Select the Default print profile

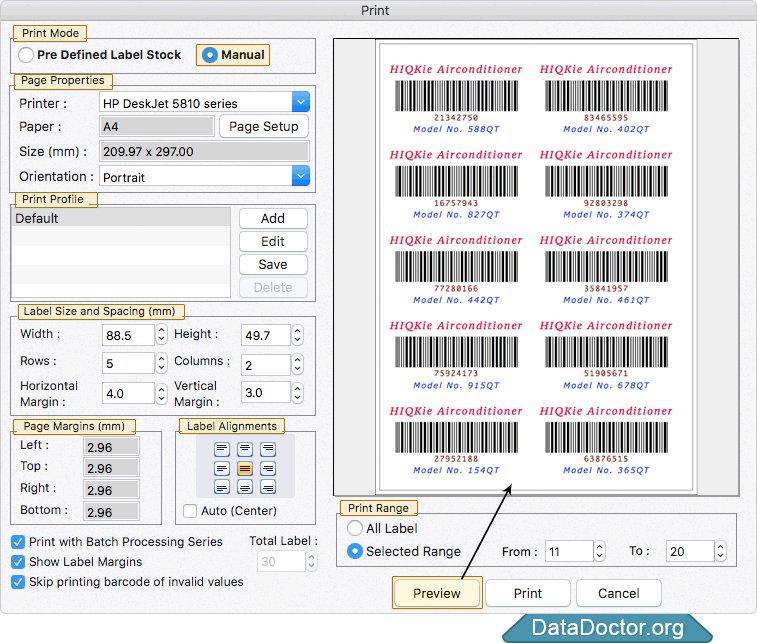pos(121,218)
